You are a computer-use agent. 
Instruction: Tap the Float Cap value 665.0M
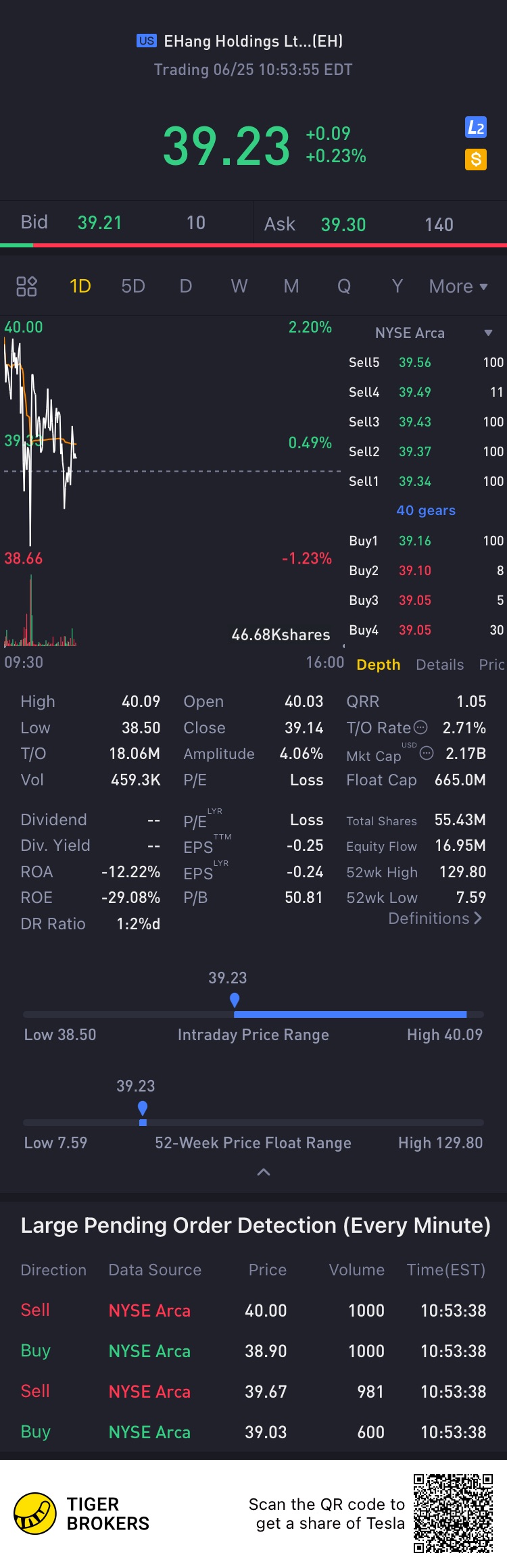click(x=460, y=779)
